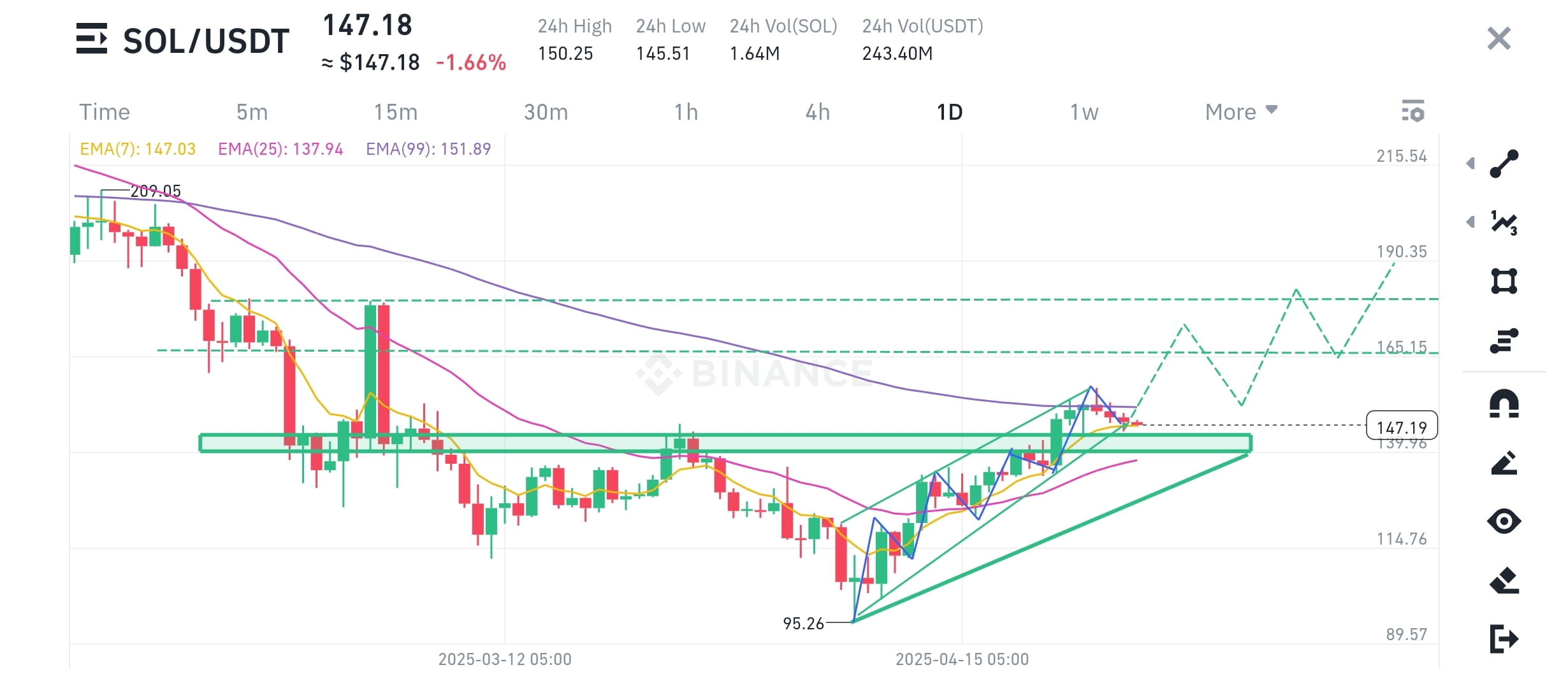Select the eraser tool to remove drawings

click(x=1504, y=580)
